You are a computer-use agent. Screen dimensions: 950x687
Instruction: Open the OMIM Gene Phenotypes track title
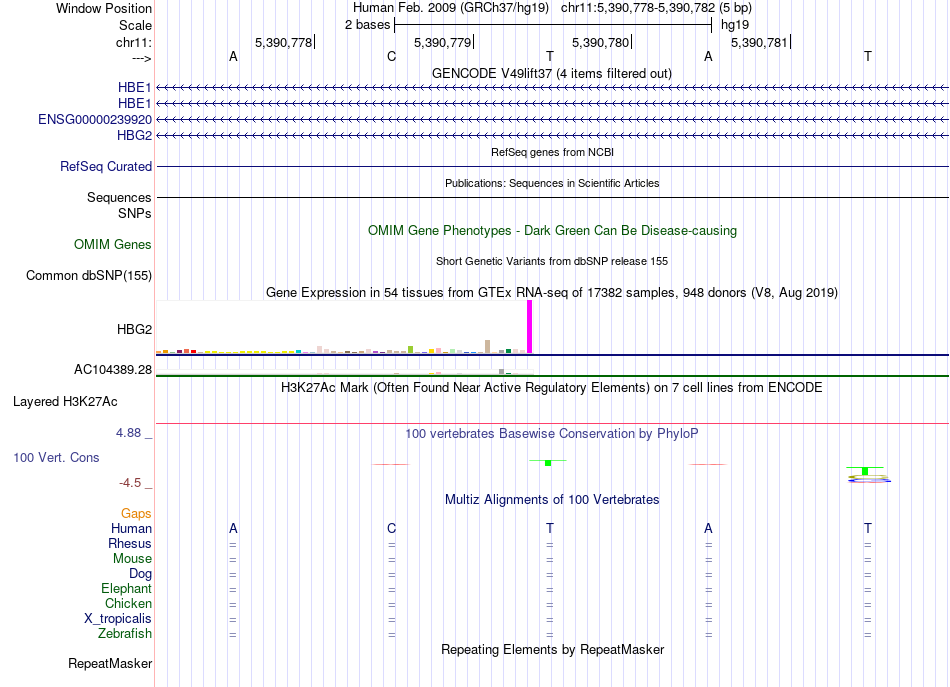(552, 230)
